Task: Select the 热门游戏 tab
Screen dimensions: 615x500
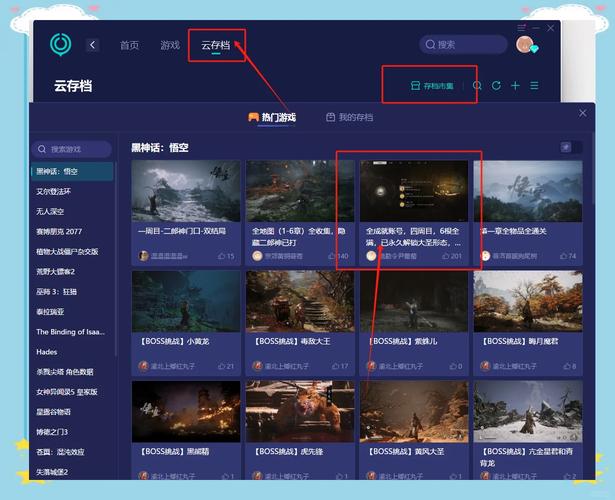Action: [x=272, y=117]
